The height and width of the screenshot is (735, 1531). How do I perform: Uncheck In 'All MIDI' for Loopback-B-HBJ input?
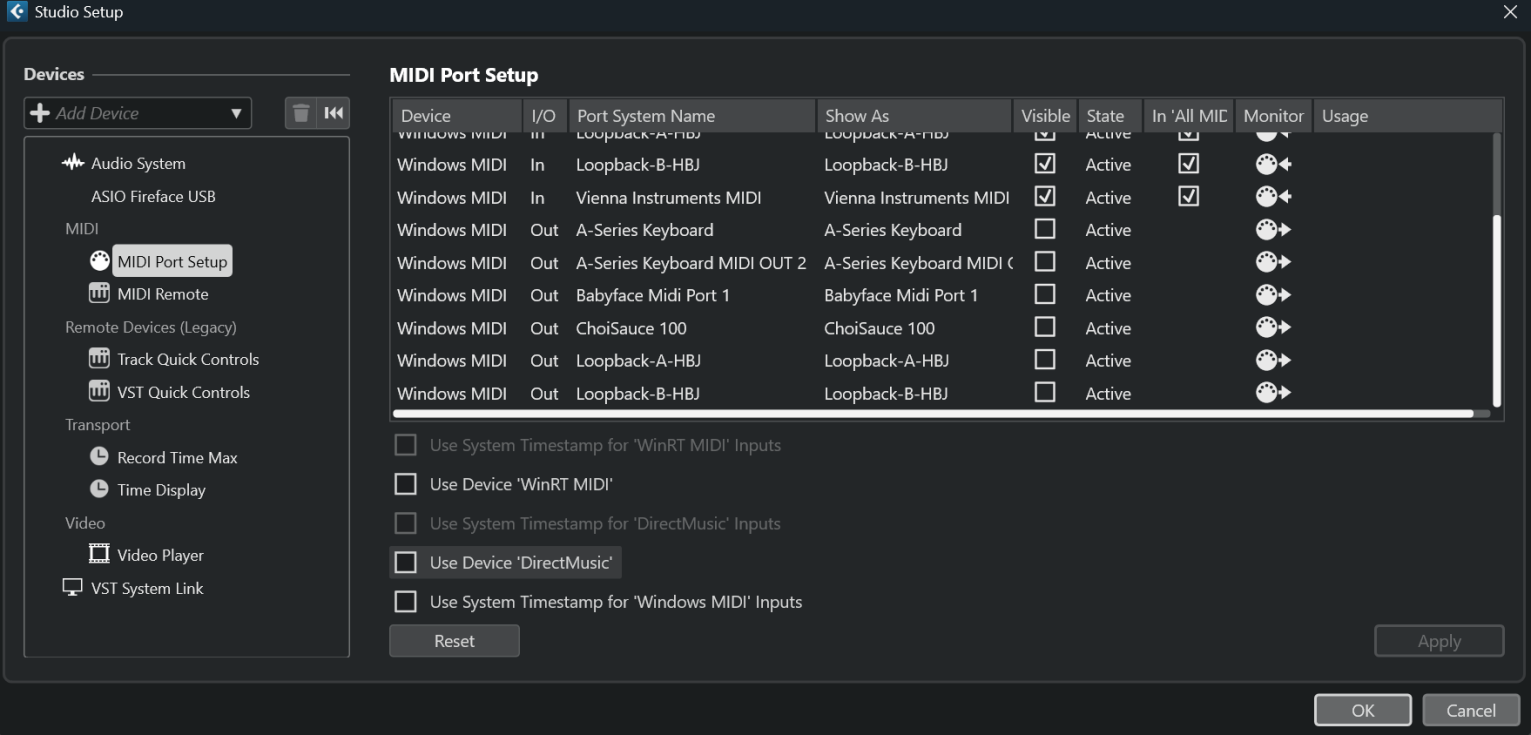click(1188, 163)
